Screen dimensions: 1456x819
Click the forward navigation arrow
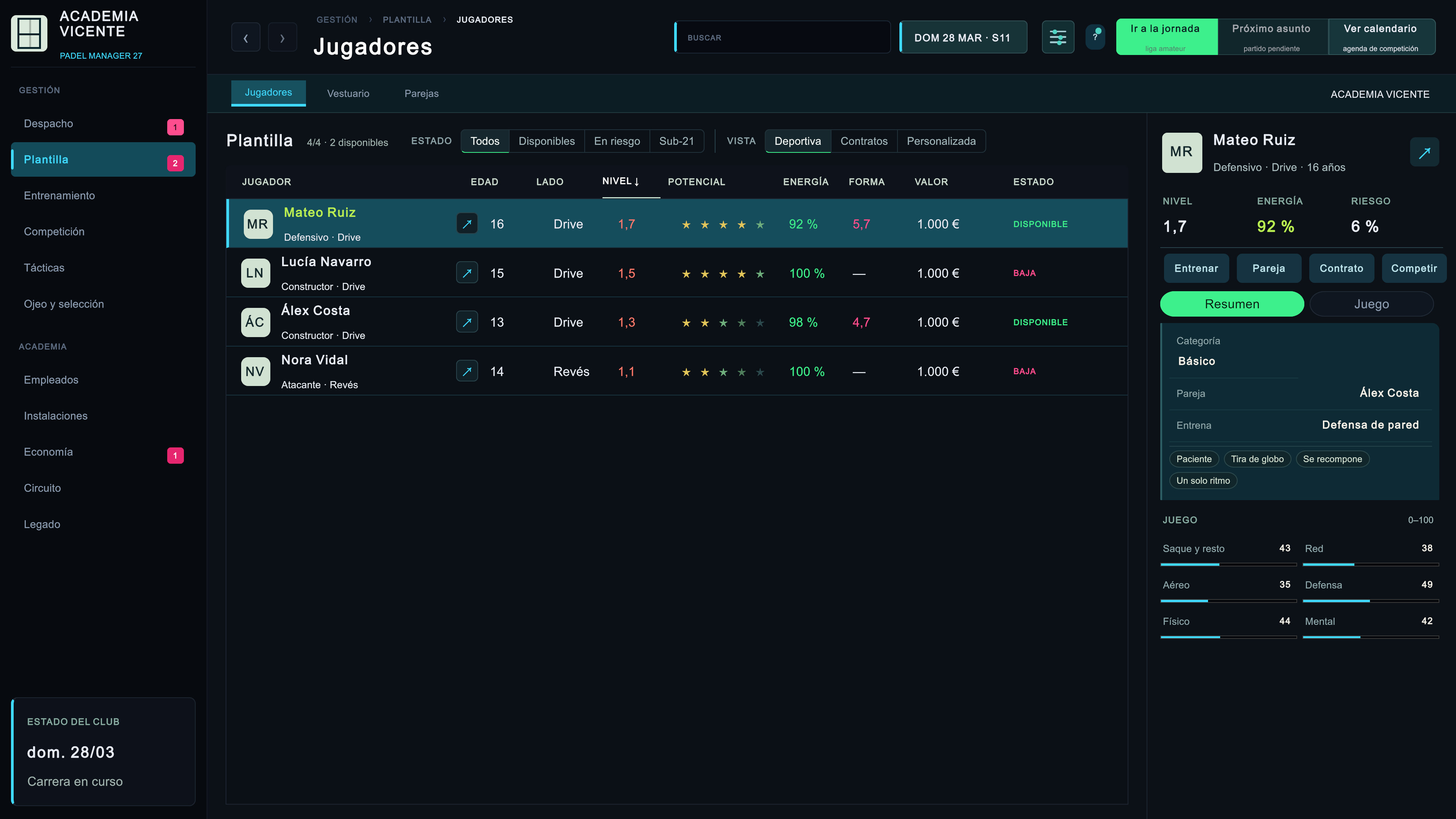[x=282, y=37]
